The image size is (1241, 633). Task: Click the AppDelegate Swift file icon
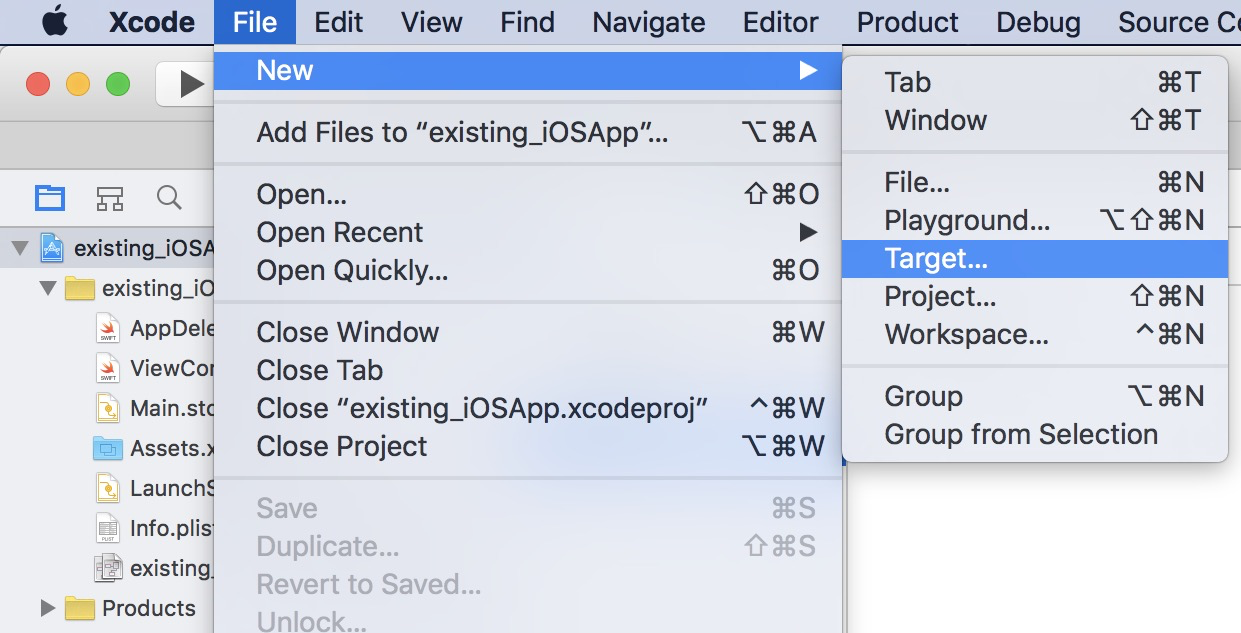[108, 328]
